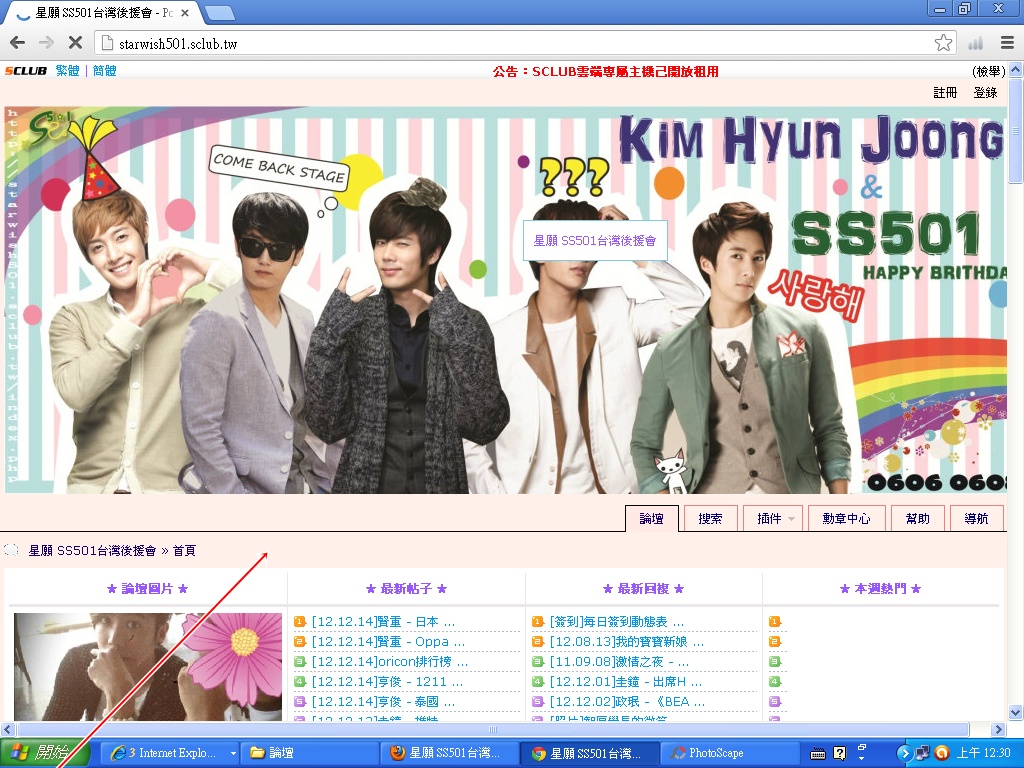Switch to 論壇 folder in taskbar
The width and height of the screenshot is (1024, 768).
310,753
